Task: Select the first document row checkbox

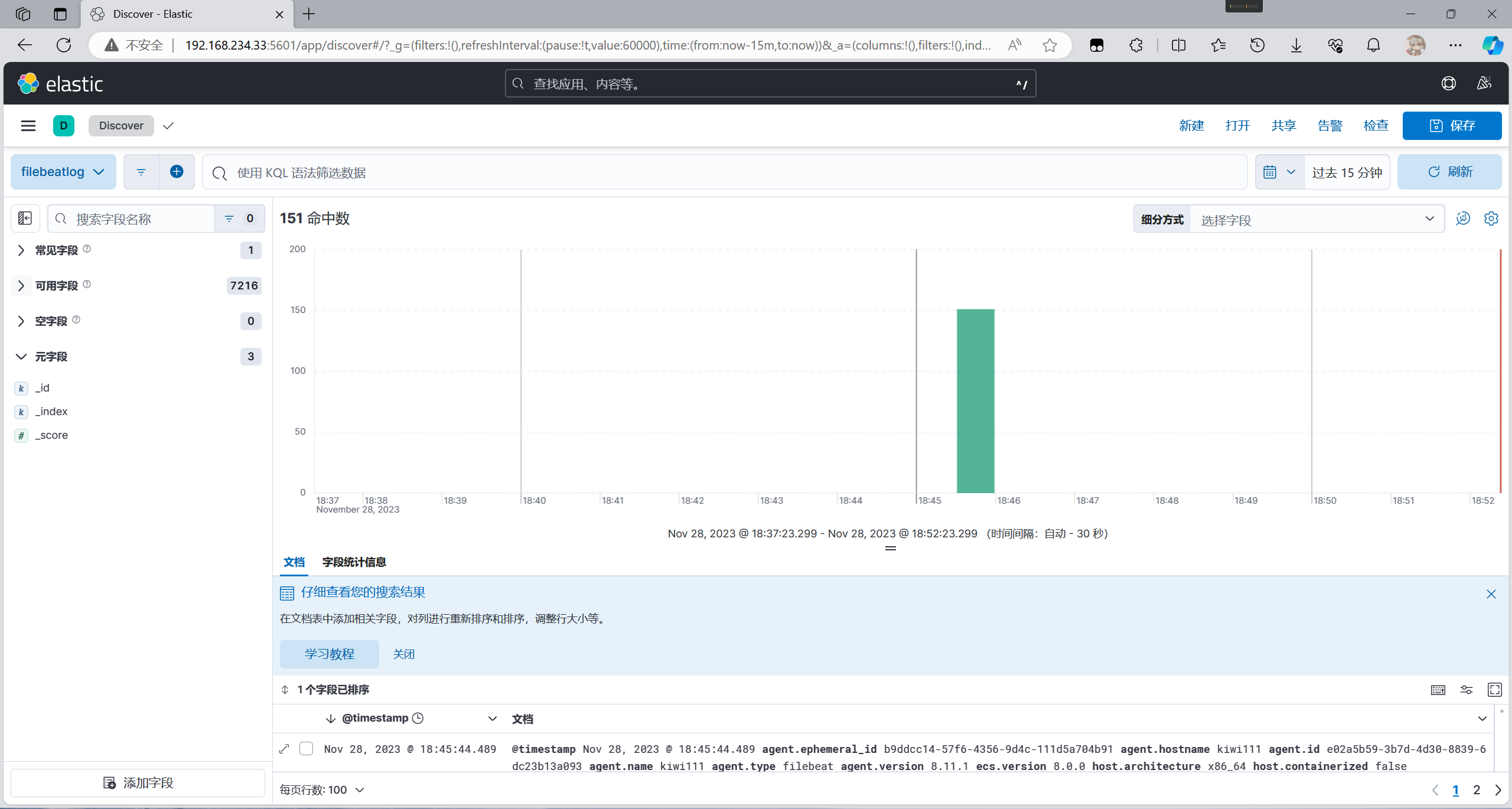Action: pyautogui.click(x=306, y=749)
